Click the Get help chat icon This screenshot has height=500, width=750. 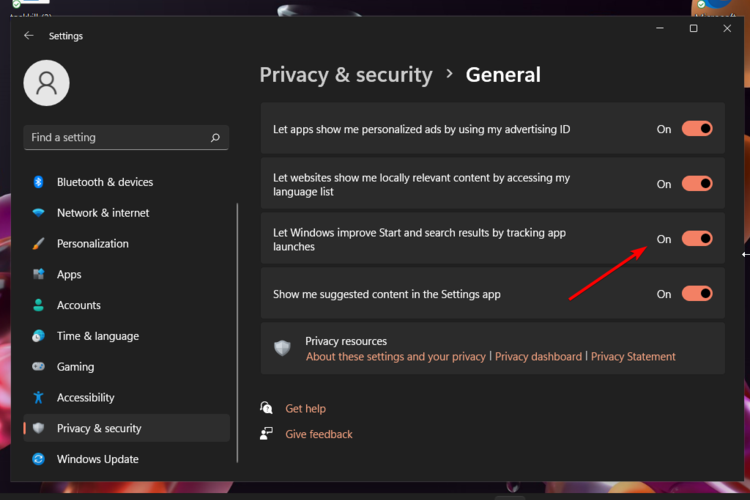coord(266,408)
